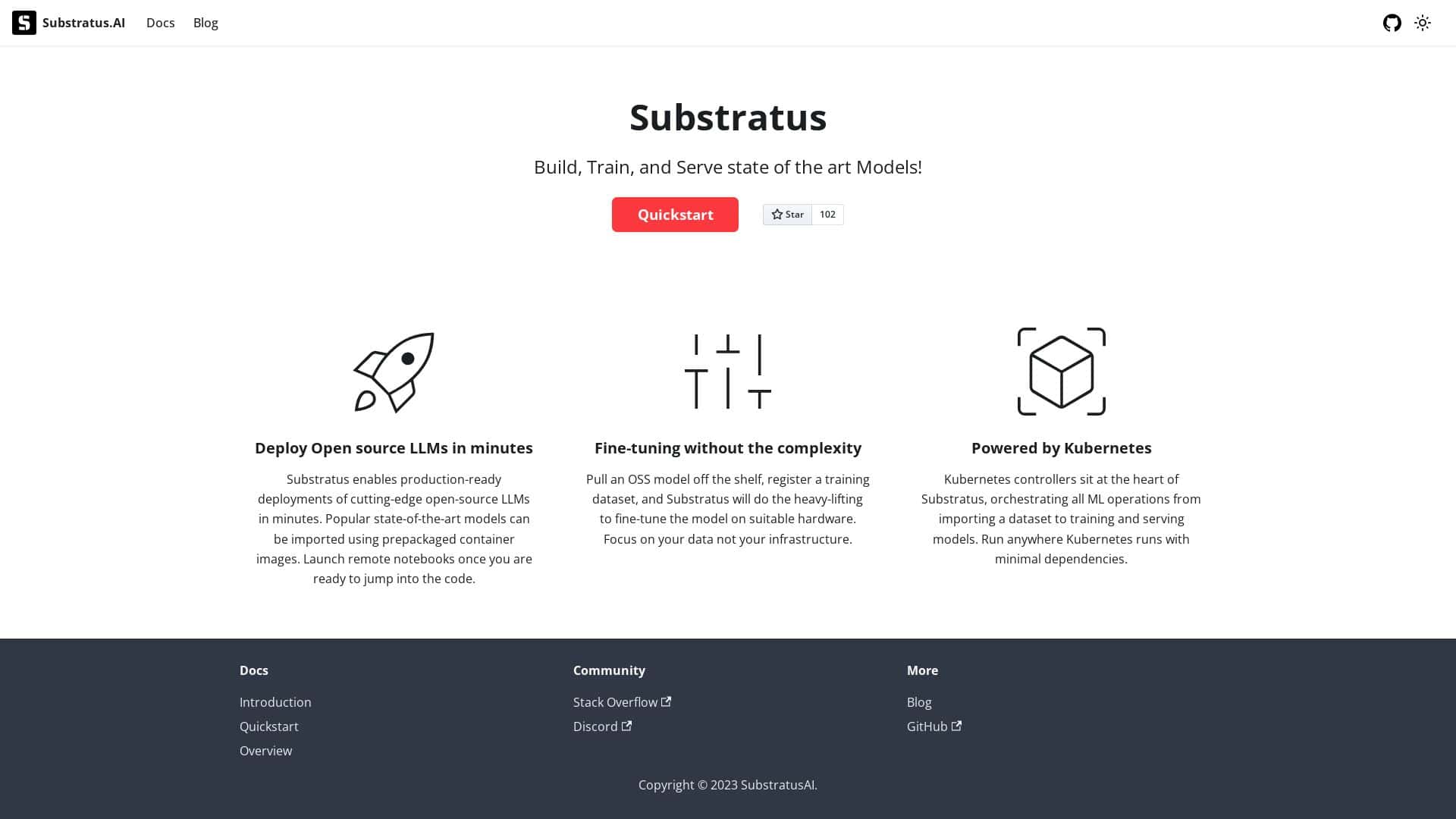
Task: Open the Docs navigation item
Action: 160,23
